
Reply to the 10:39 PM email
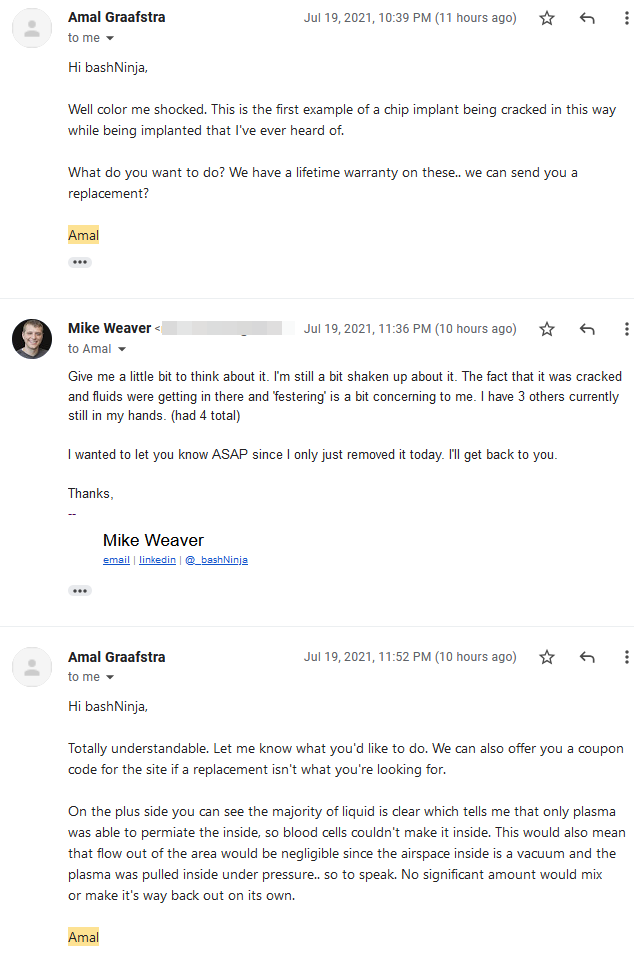click(587, 18)
